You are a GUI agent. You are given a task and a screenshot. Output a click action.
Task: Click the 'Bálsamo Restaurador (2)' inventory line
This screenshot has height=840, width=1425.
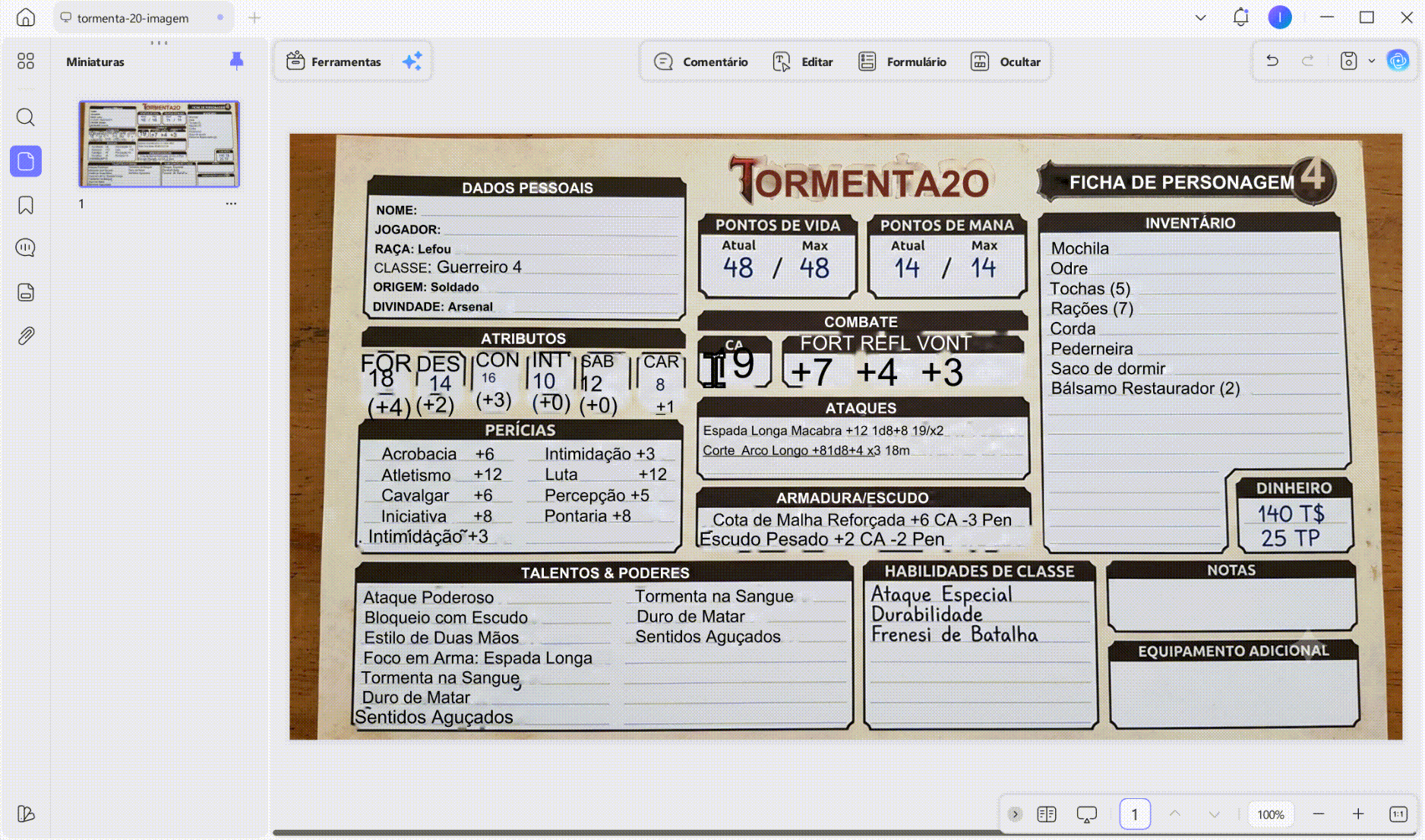point(1145,389)
